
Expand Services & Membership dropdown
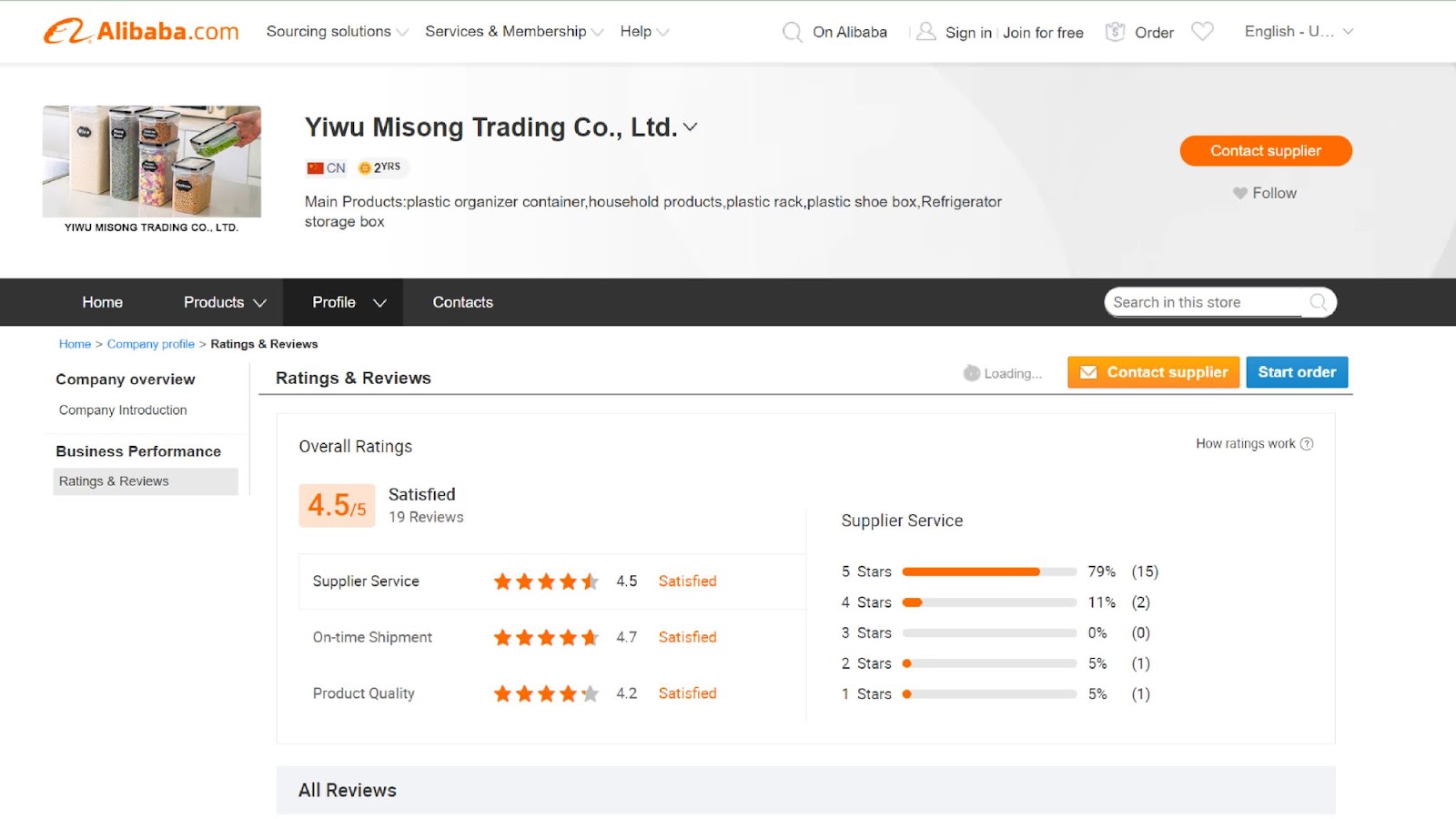coord(514,32)
